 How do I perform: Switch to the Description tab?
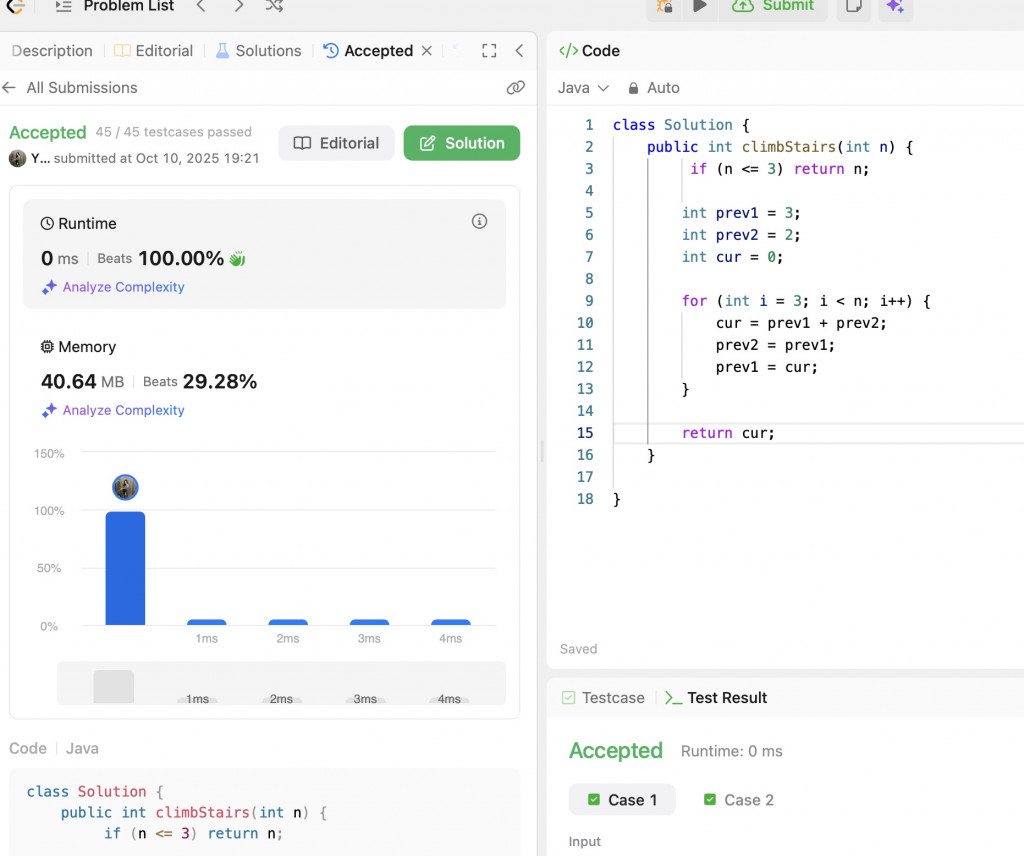click(52, 51)
